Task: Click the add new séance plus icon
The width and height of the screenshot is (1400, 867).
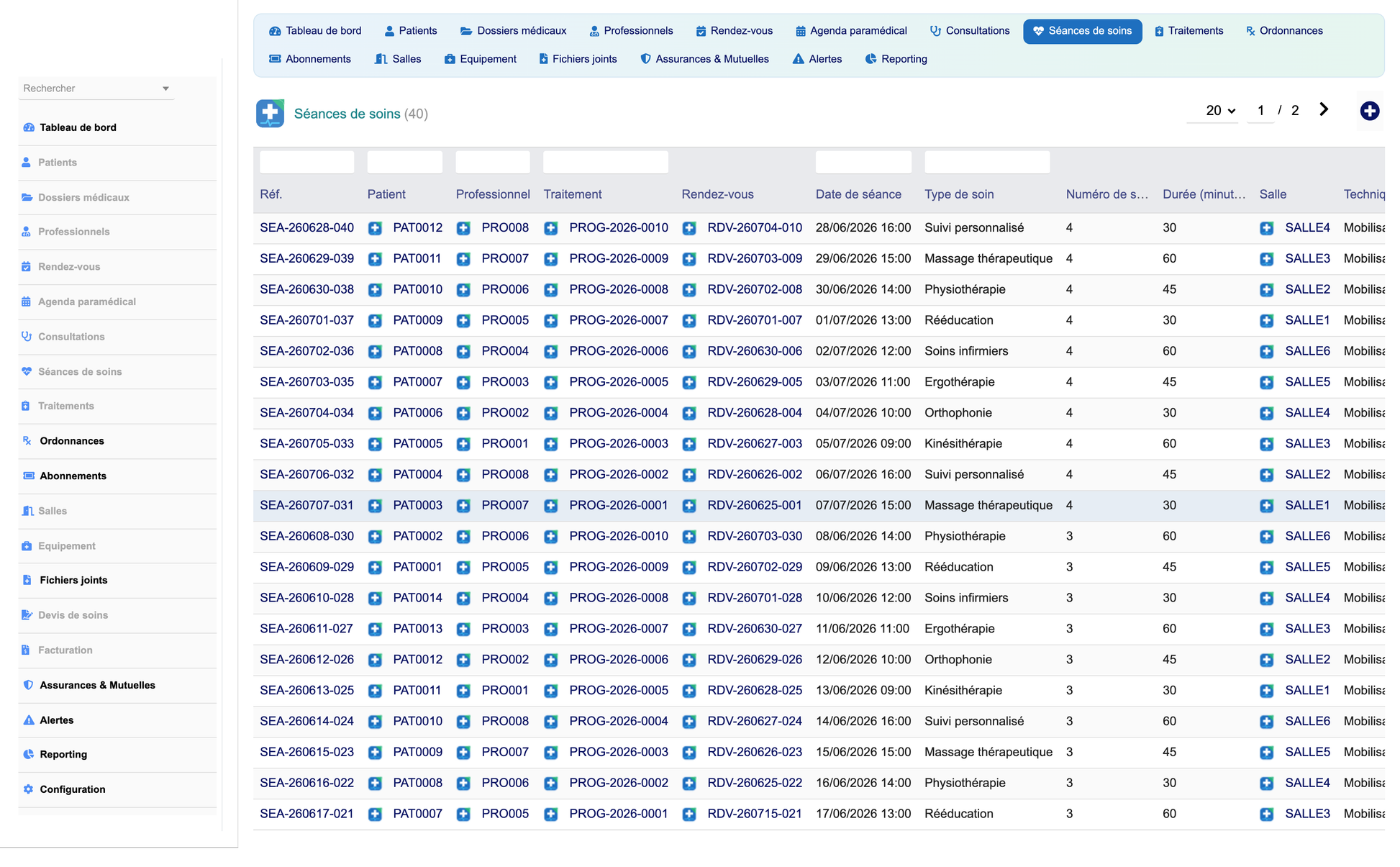Action: pyautogui.click(x=1369, y=111)
